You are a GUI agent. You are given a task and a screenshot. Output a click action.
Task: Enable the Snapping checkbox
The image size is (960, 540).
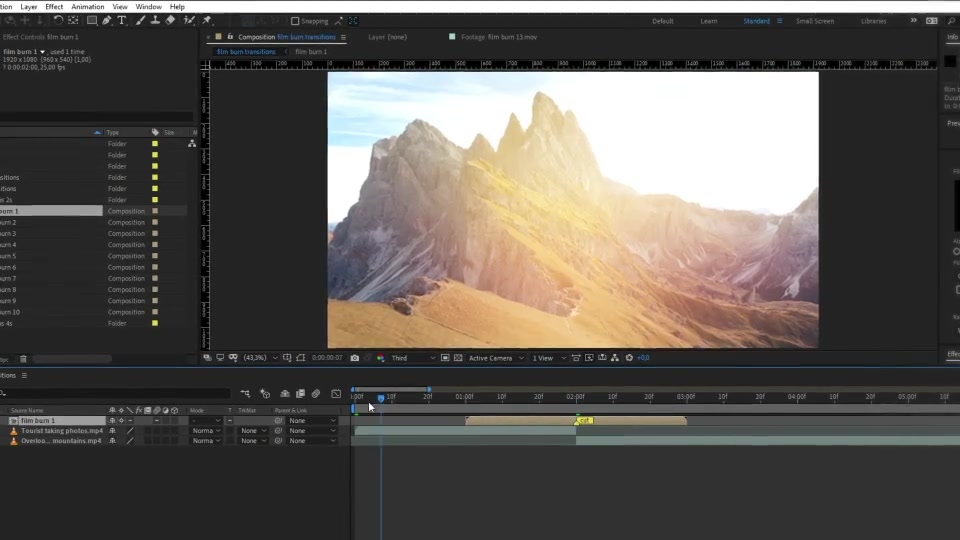coord(294,21)
